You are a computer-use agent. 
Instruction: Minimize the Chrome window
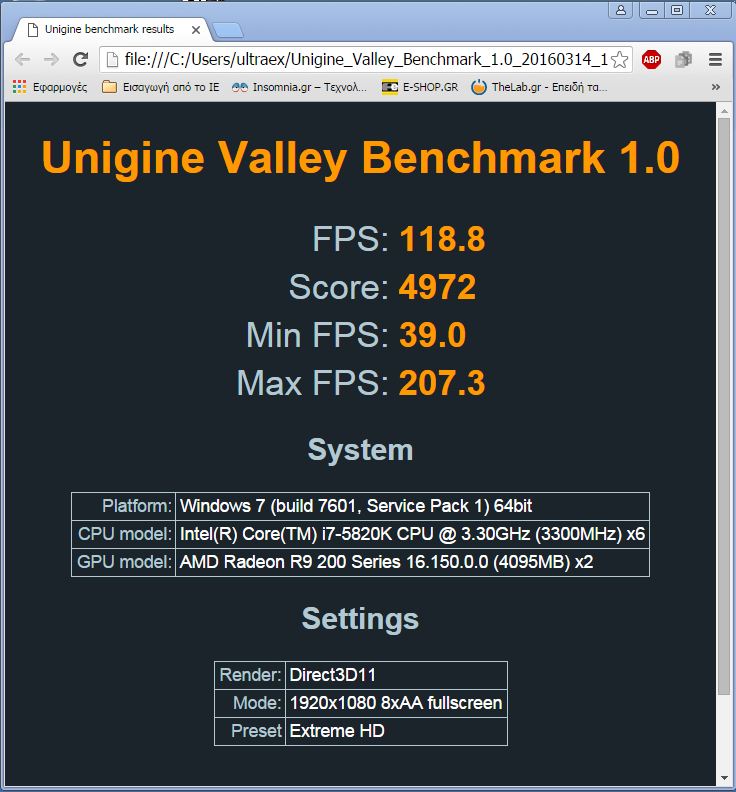[652, 10]
